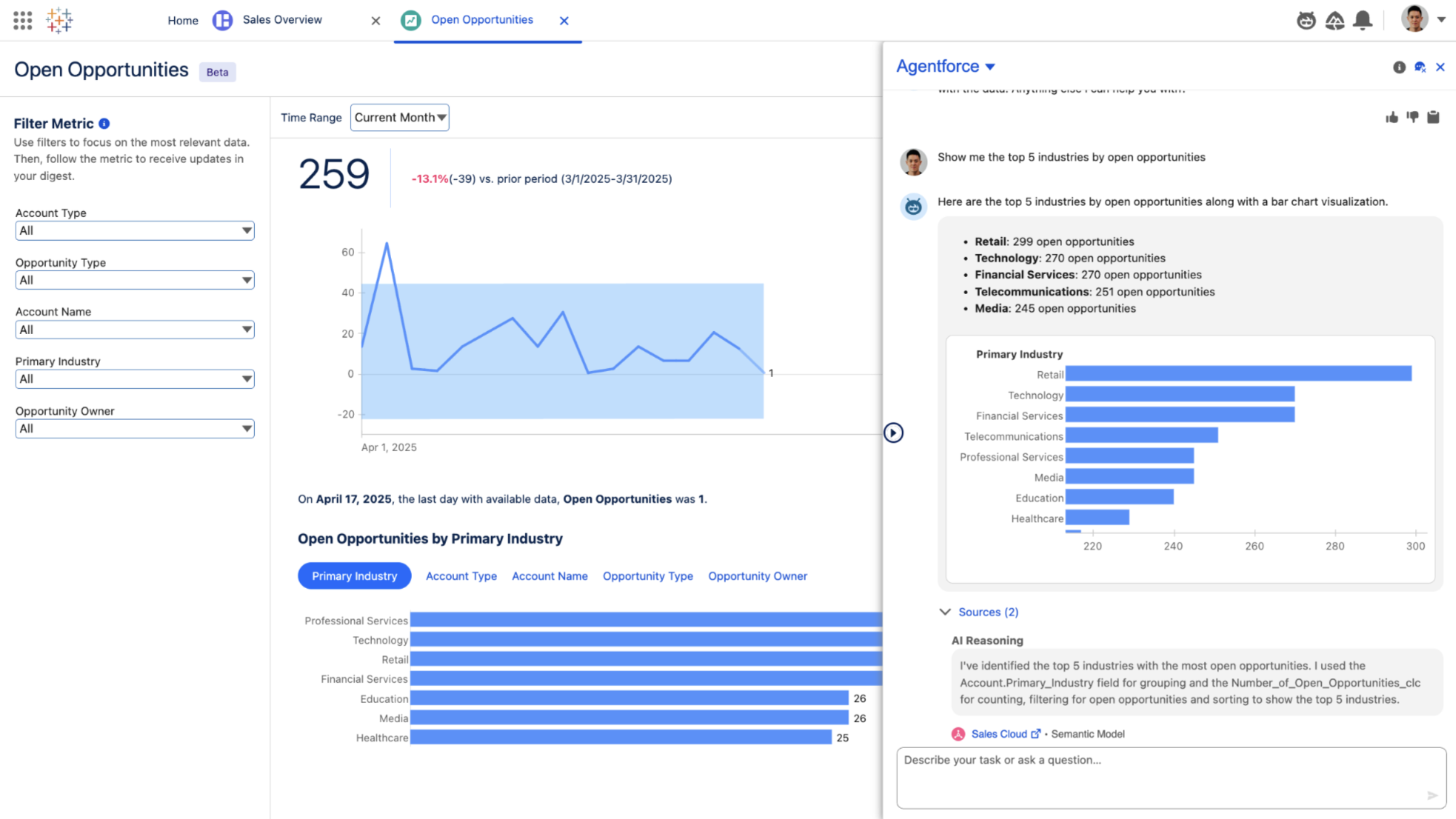Open Agentforce assistant icon in header
This screenshot has width=1456, height=819.
tap(1305, 21)
